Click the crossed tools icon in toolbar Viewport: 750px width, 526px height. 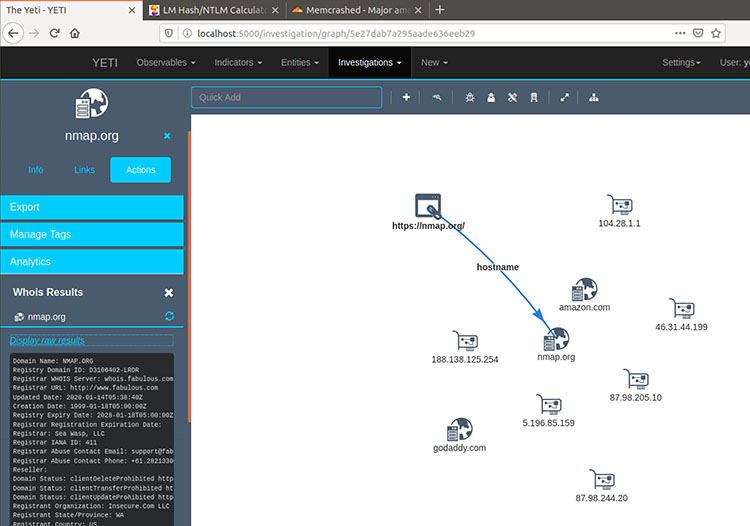(512, 98)
